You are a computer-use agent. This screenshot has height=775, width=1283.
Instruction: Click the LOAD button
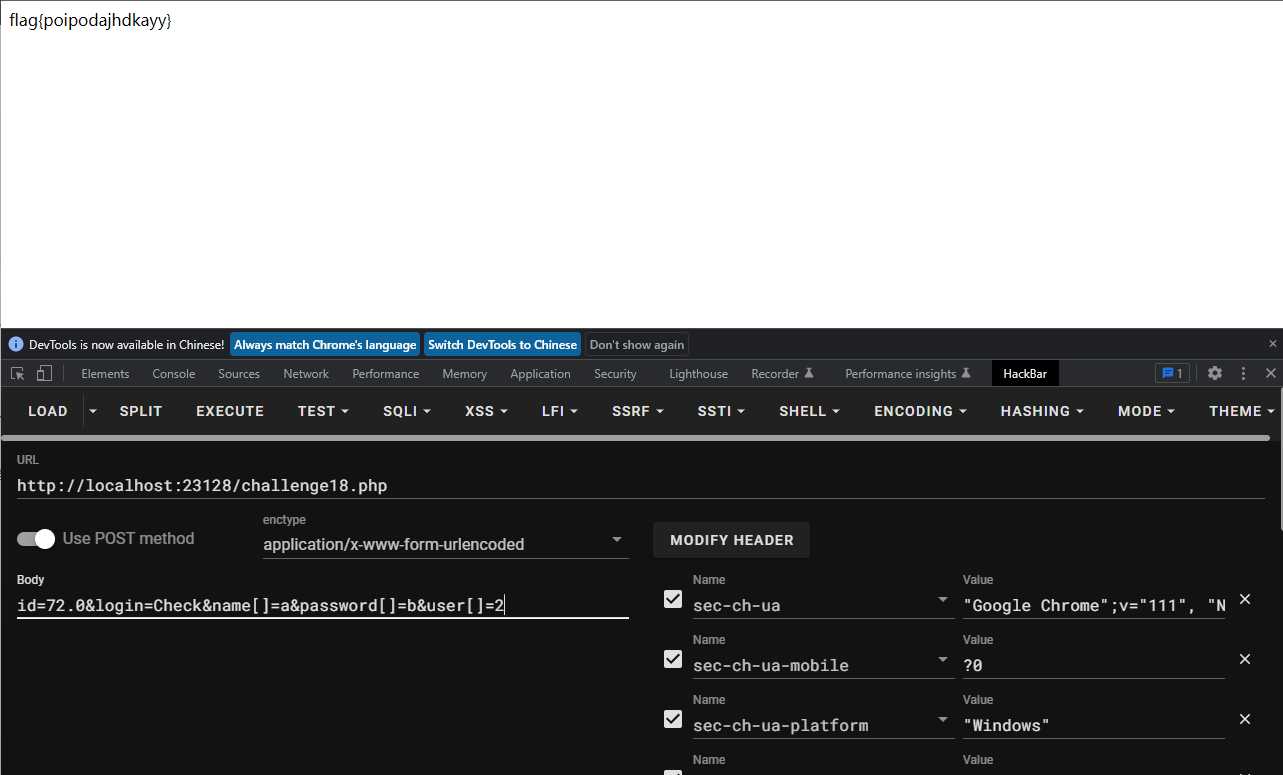(48, 411)
